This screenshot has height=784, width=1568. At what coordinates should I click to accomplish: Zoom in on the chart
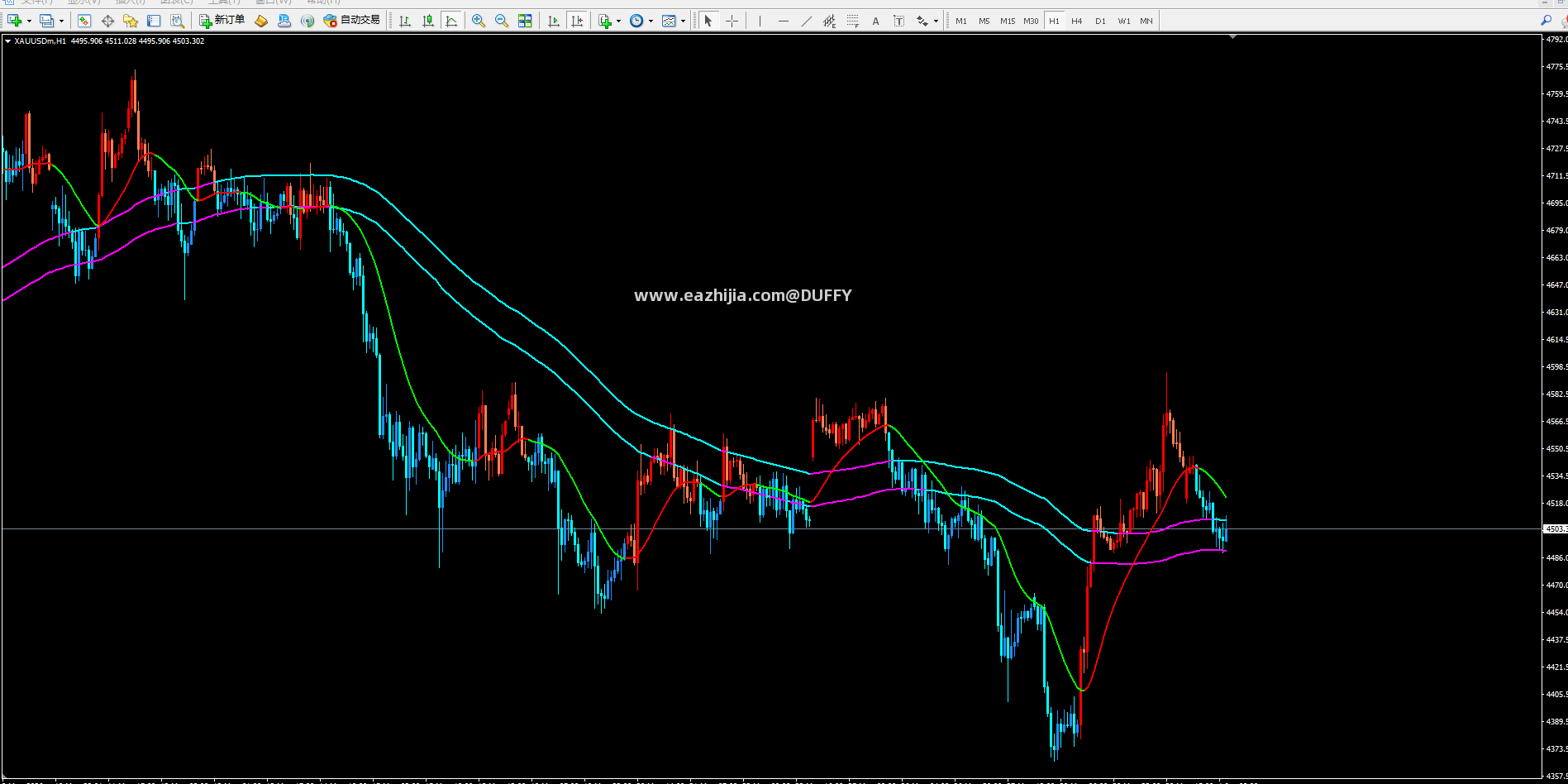[x=479, y=21]
